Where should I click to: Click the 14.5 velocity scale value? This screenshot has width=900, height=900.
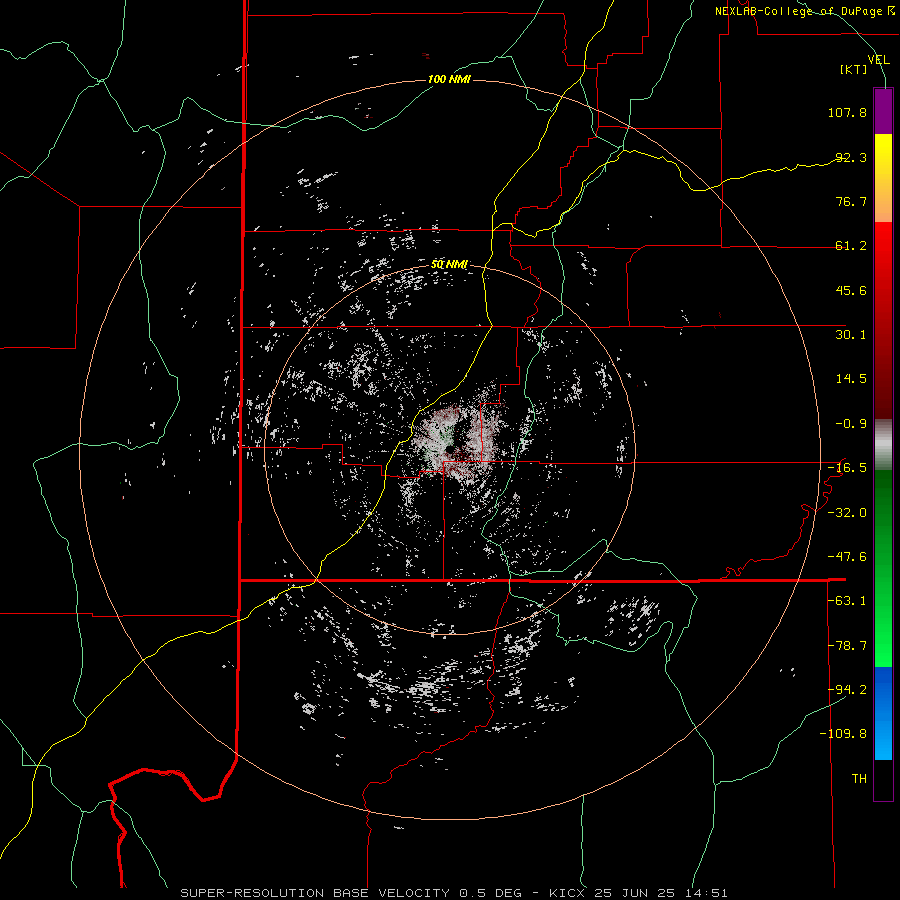coord(851,379)
